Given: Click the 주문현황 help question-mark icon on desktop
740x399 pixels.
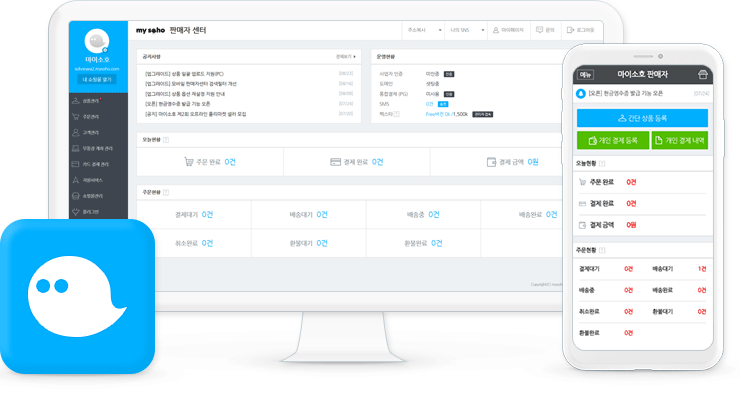Looking at the screenshot, I should (166, 192).
